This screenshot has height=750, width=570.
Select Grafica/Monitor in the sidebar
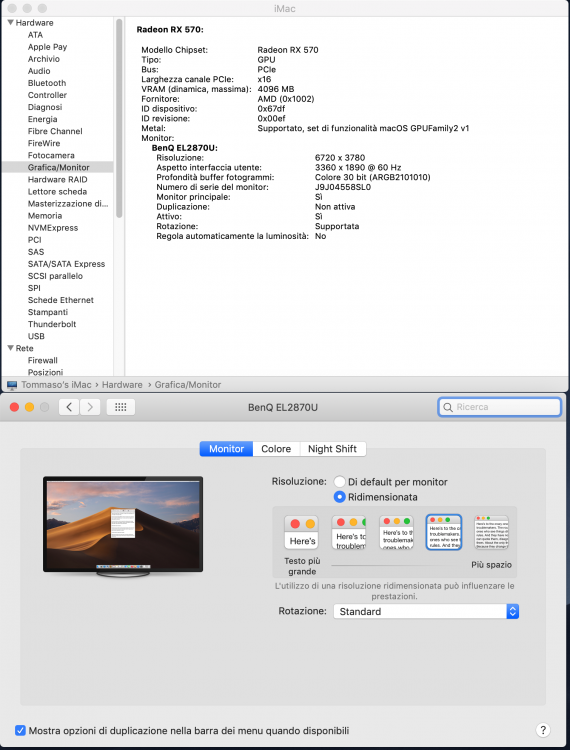click(57, 167)
